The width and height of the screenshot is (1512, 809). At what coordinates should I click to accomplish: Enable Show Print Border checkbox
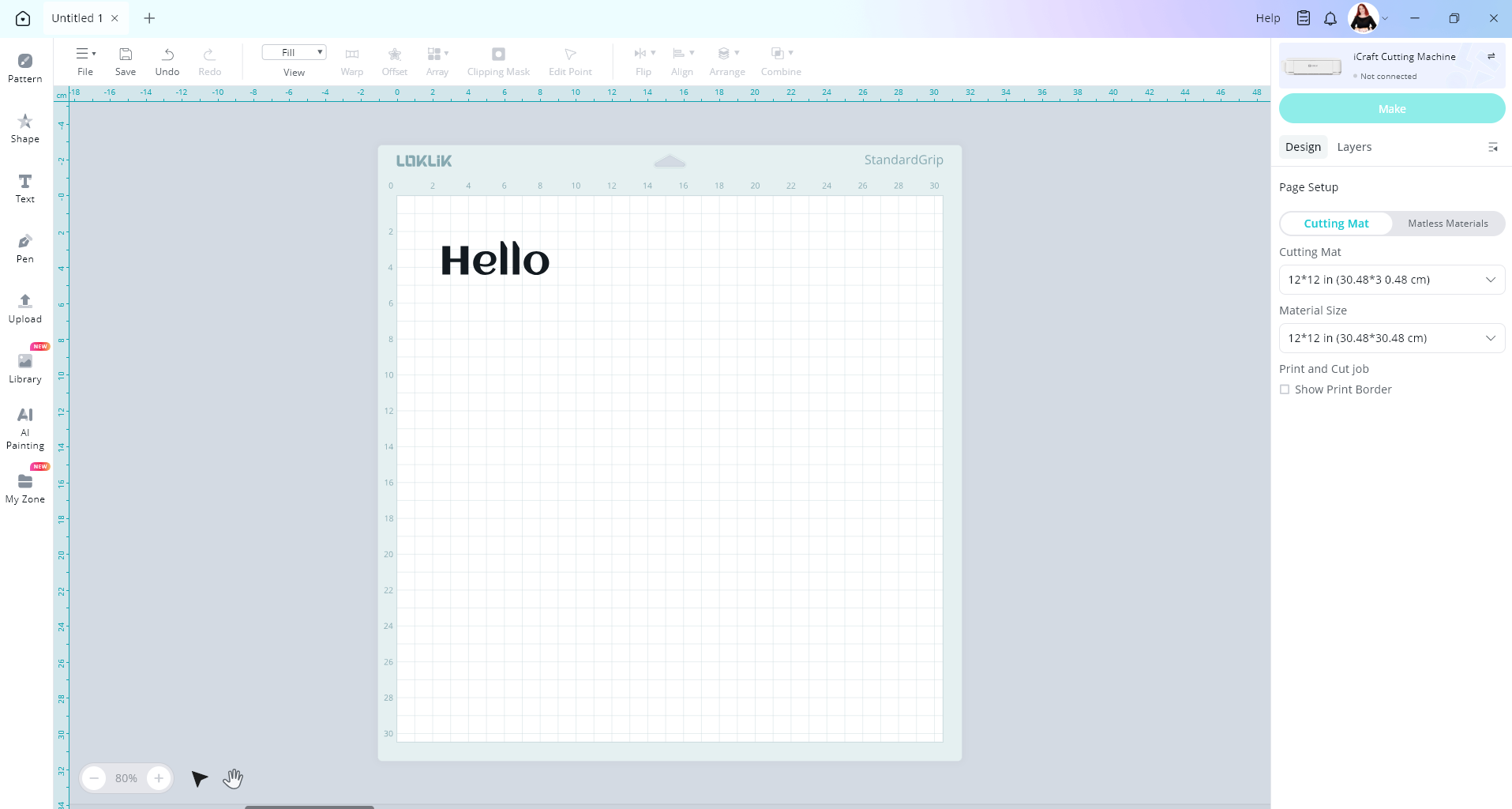click(1285, 389)
